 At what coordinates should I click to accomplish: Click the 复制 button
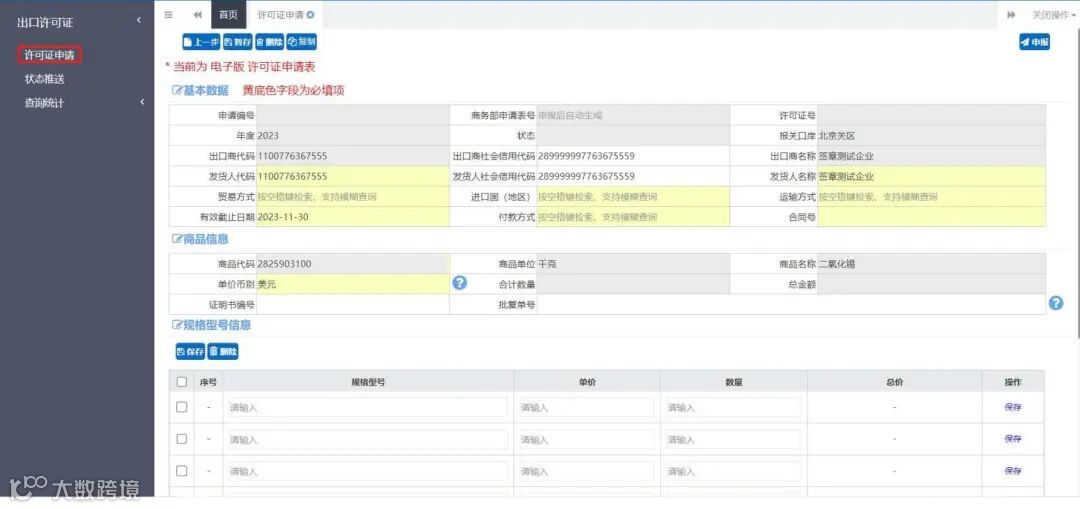point(302,42)
